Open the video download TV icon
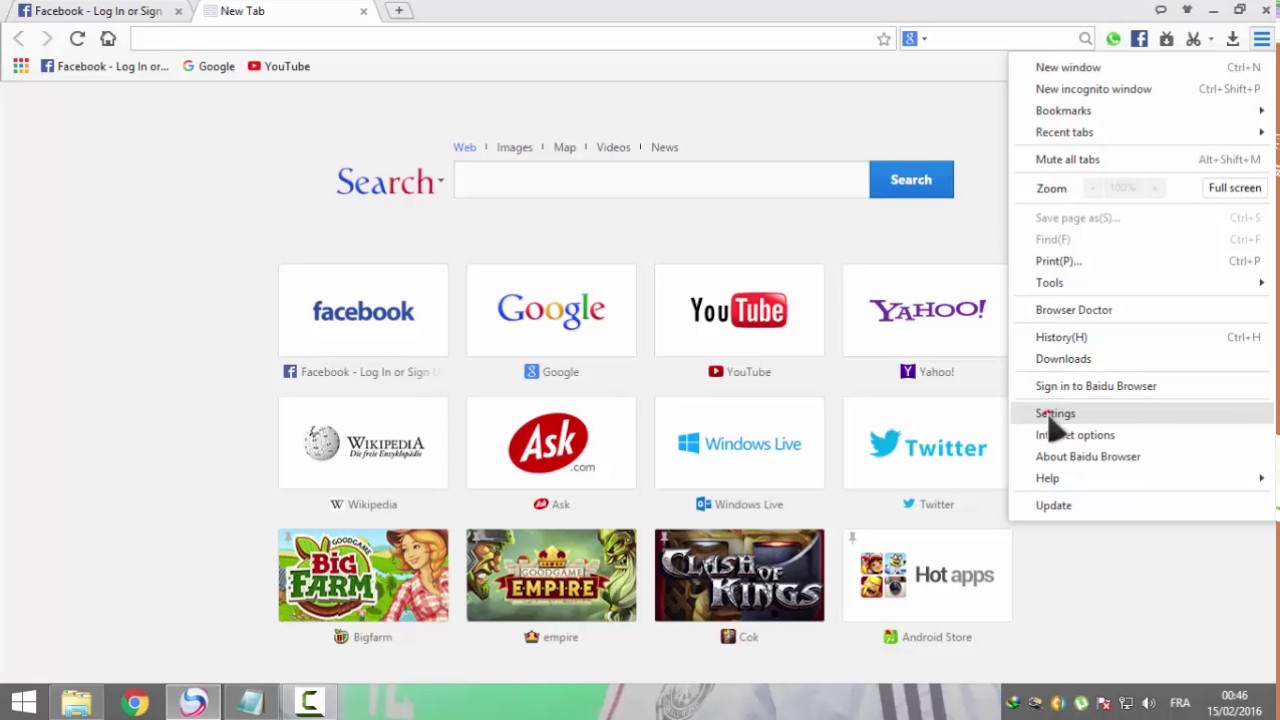The width and height of the screenshot is (1280, 720). (x=1166, y=39)
